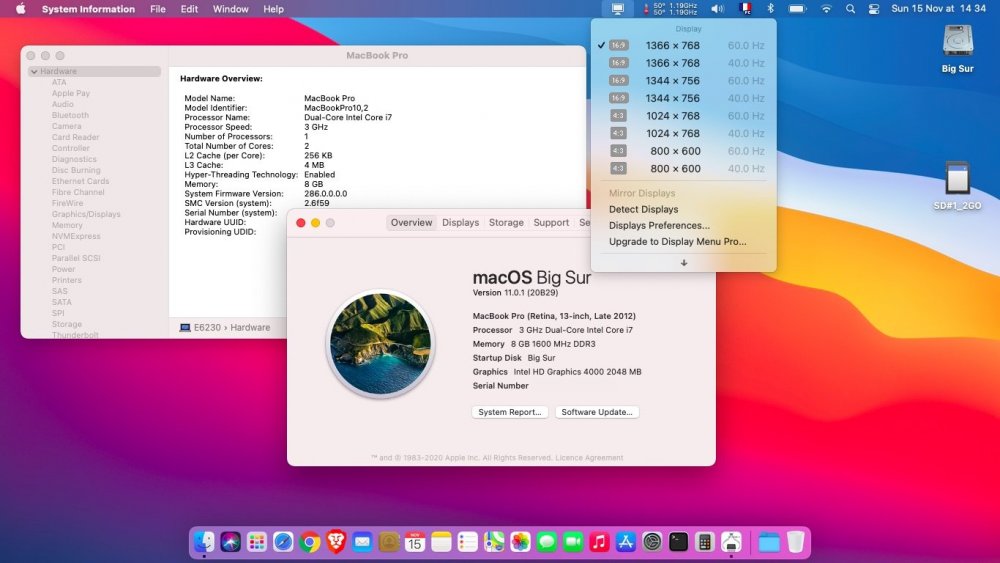1000x563 pixels.
Task: Click the down arrow in Display menu
Action: 684,263
